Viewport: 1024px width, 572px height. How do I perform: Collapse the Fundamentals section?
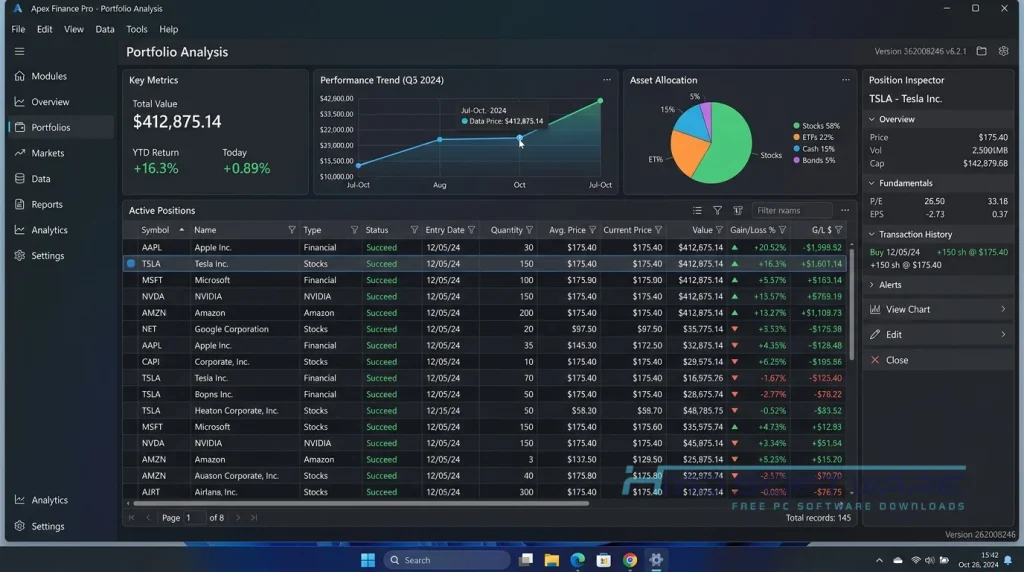tap(872, 183)
